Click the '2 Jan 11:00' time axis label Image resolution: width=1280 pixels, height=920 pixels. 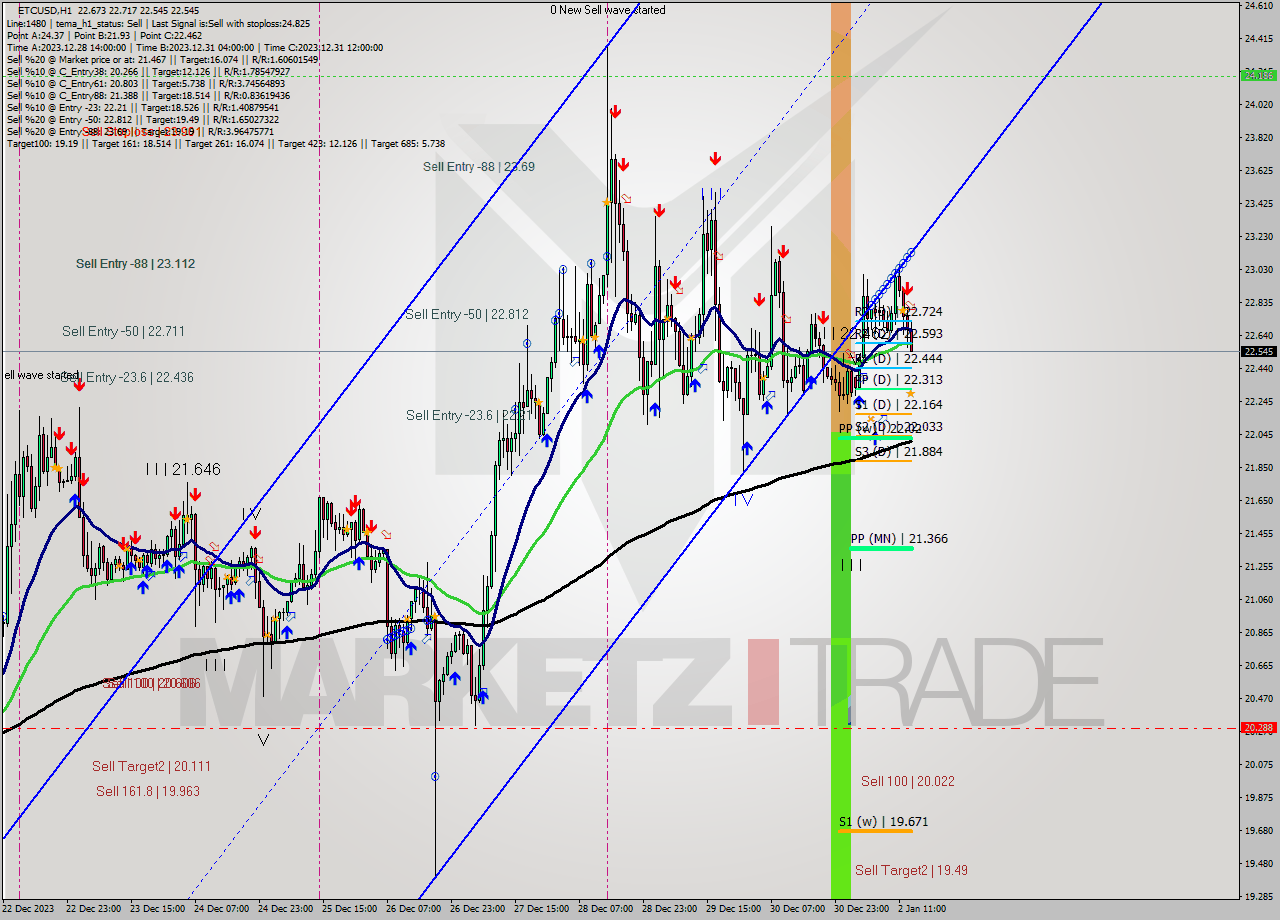click(x=921, y=909)
